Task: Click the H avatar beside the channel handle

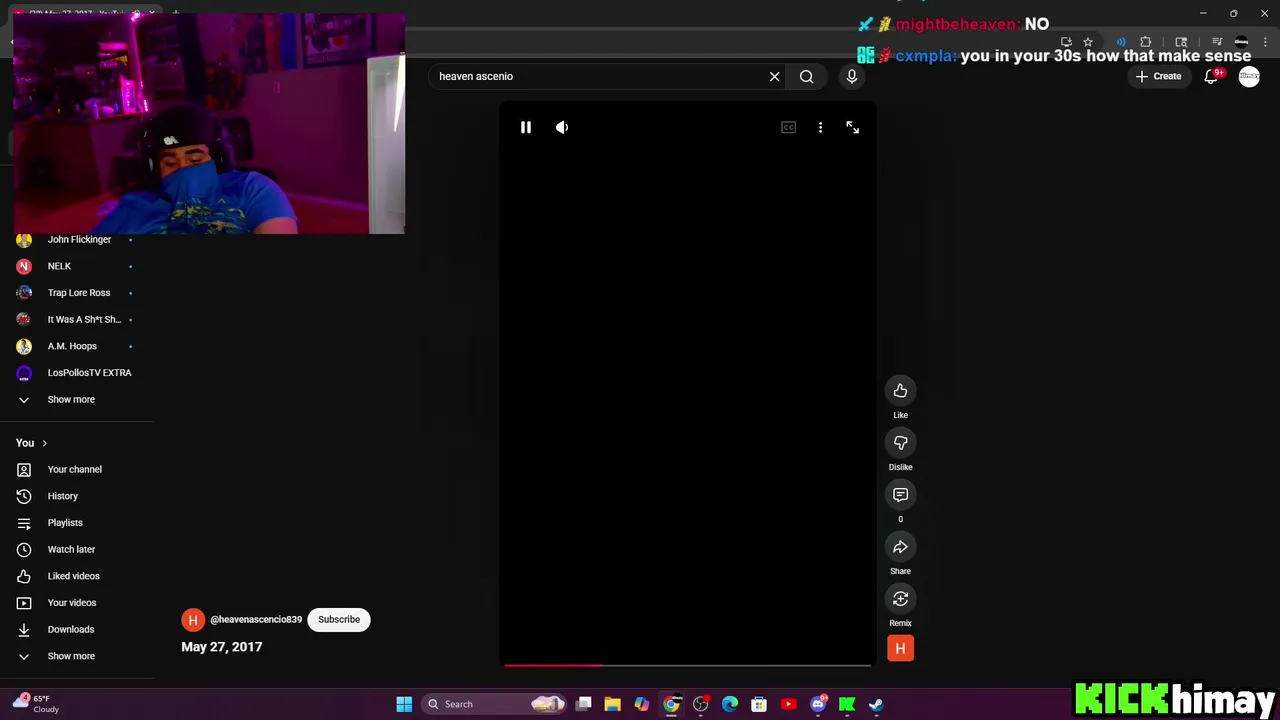Action: (193, 620)
